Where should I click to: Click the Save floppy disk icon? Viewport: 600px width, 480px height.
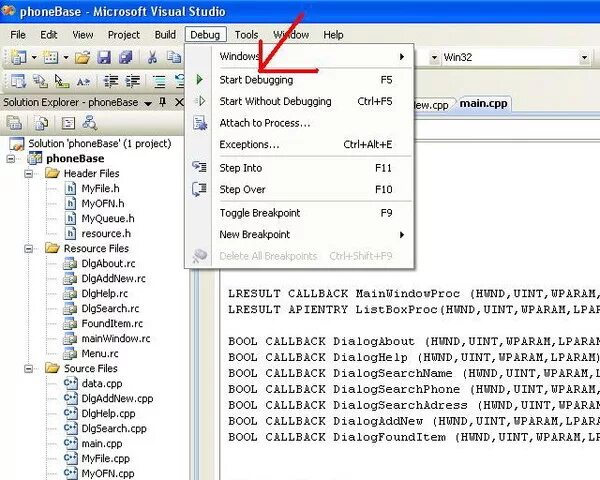(104, 58)
